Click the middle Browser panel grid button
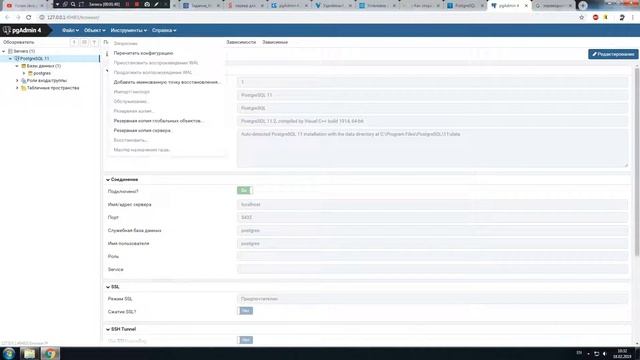Image resolution: width=640 pixels, height=360 pixels. tap(84, 42)
